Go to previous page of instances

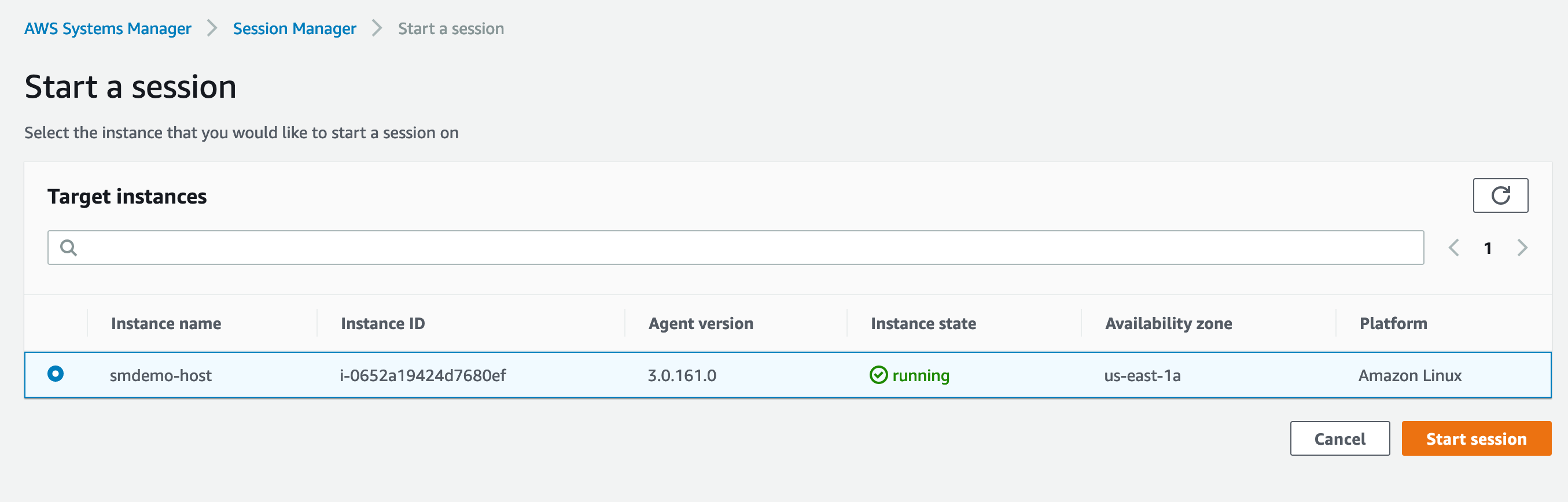[1453, 248]
